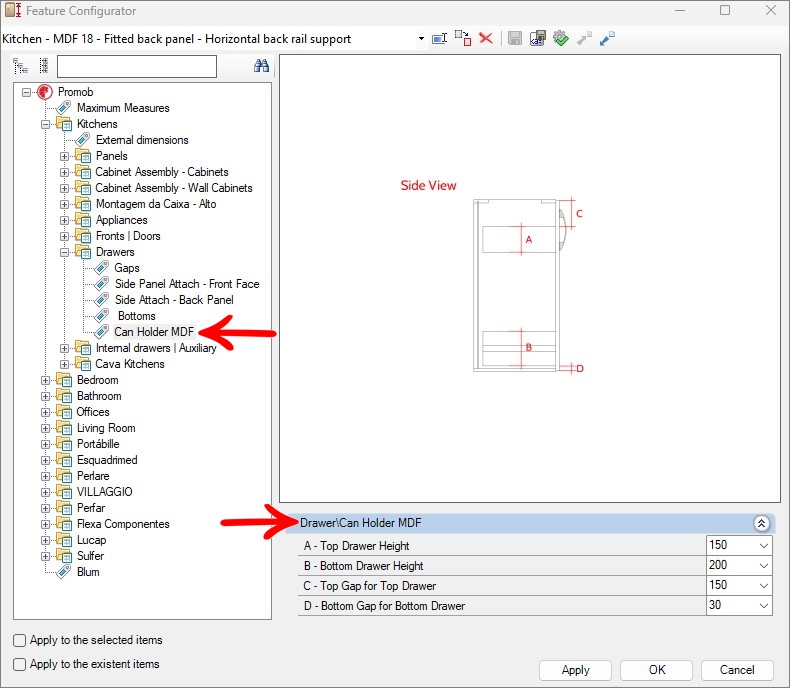The width and height of the screenshot is (790, 688).
Task: Open Bottom Gap for Bottom Drawer dropdown
Action: pos(764,605)
